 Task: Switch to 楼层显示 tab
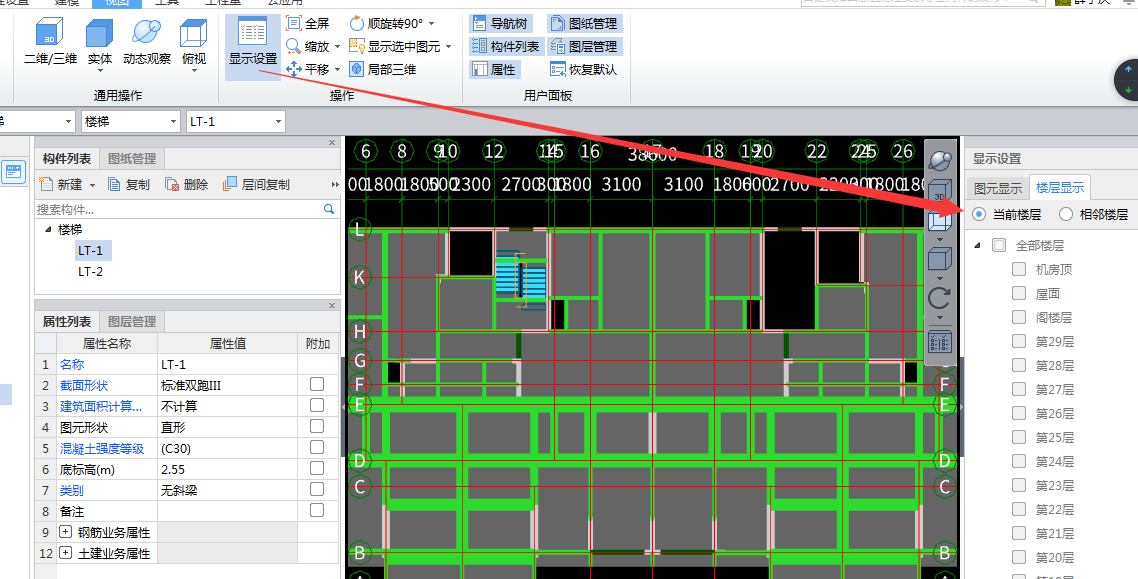1060,188
